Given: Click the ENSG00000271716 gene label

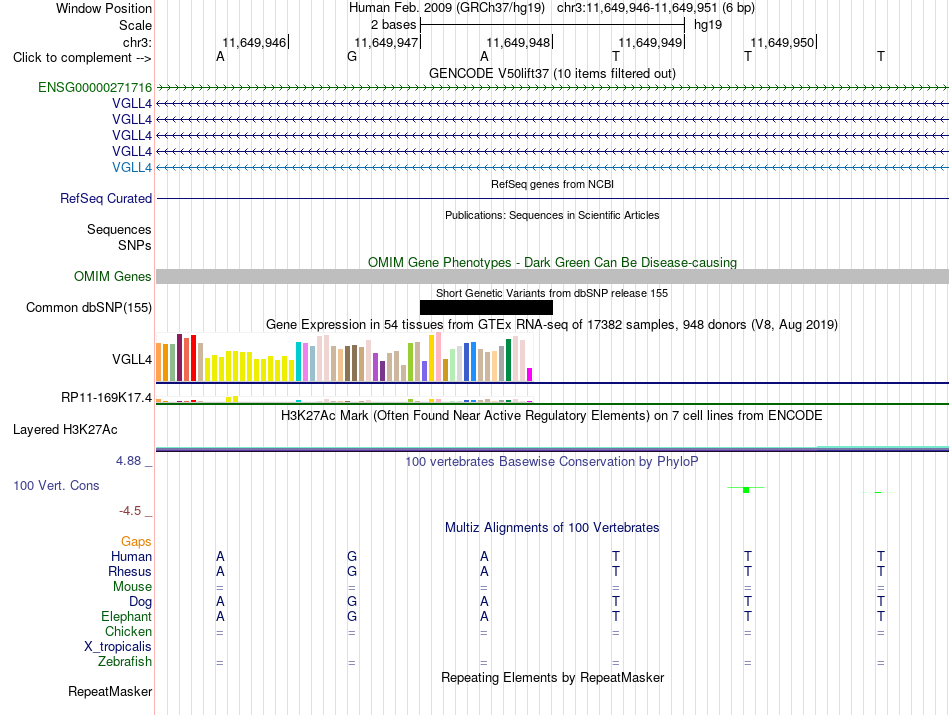Looking at the screenshot, I should point(95,87).
